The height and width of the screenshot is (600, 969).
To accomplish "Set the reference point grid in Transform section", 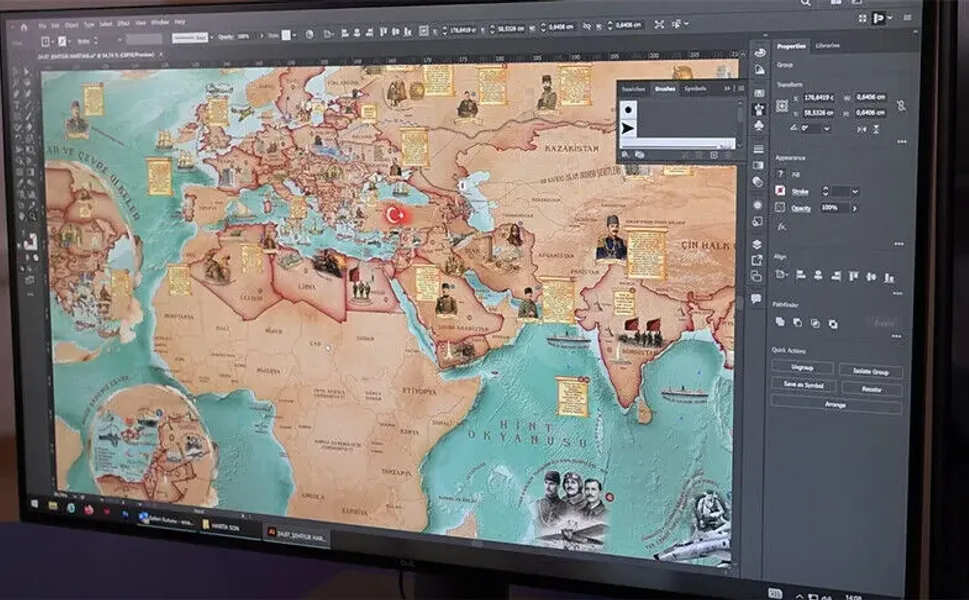I will pyautogui.click(x=782, y=106).
